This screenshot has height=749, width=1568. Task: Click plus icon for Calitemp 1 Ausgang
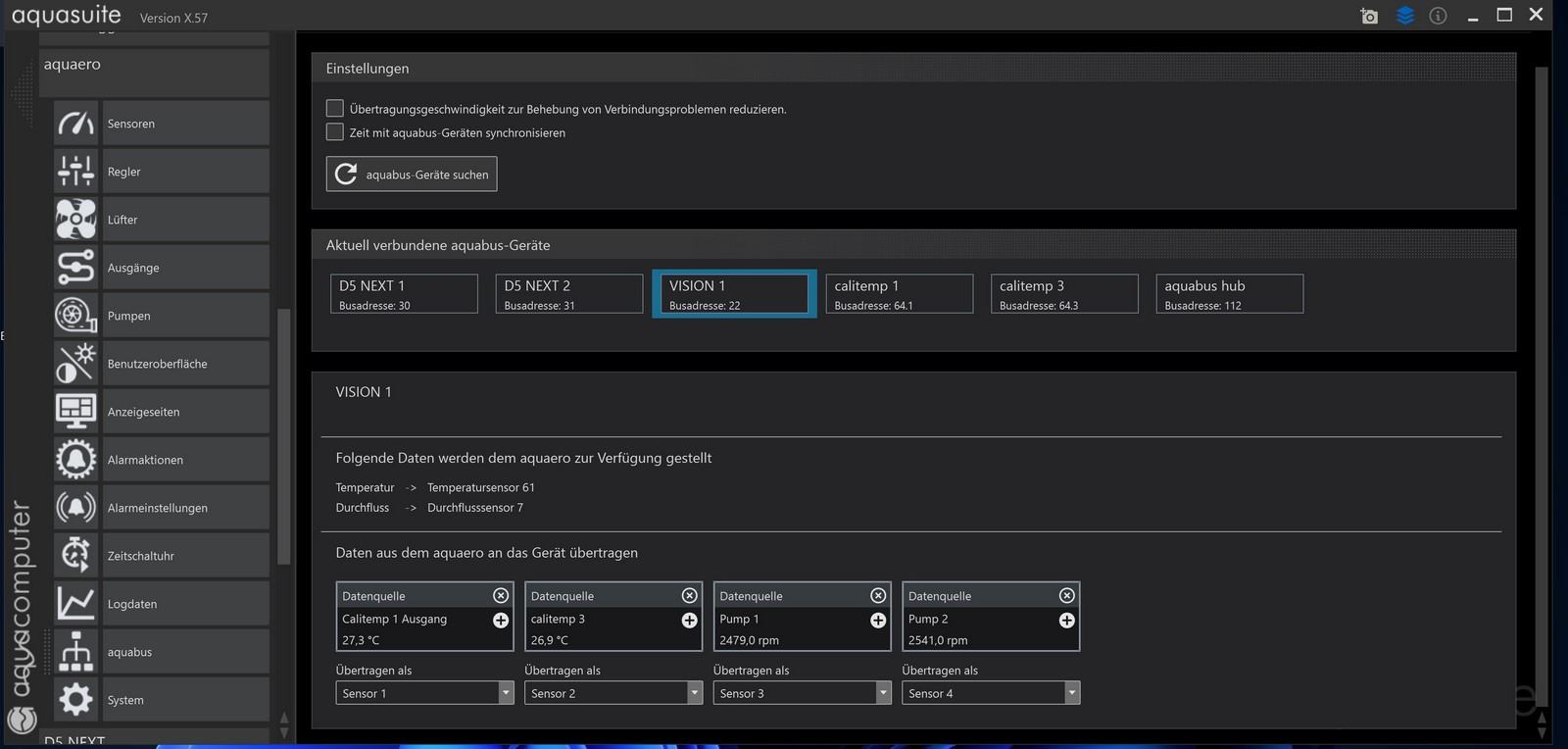pyautogui.click(x=501, y=621)
